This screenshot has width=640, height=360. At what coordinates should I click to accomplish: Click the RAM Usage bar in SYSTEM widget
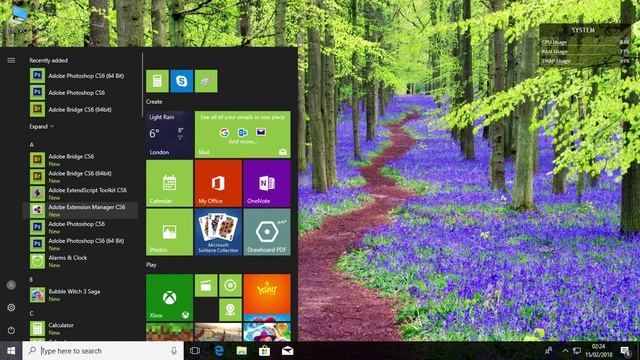point(585,52)
